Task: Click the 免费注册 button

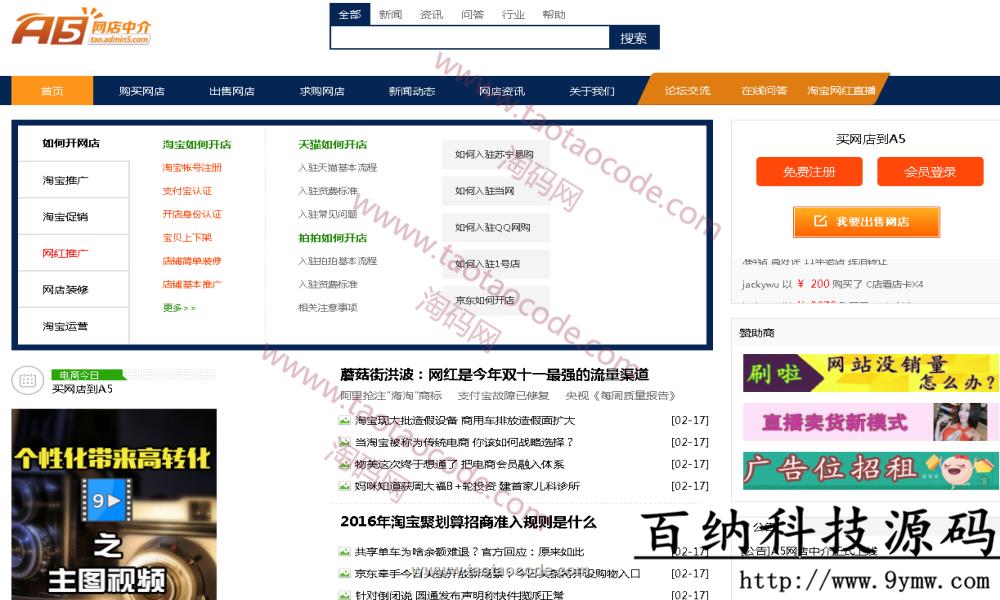Action: coord(808,172)
